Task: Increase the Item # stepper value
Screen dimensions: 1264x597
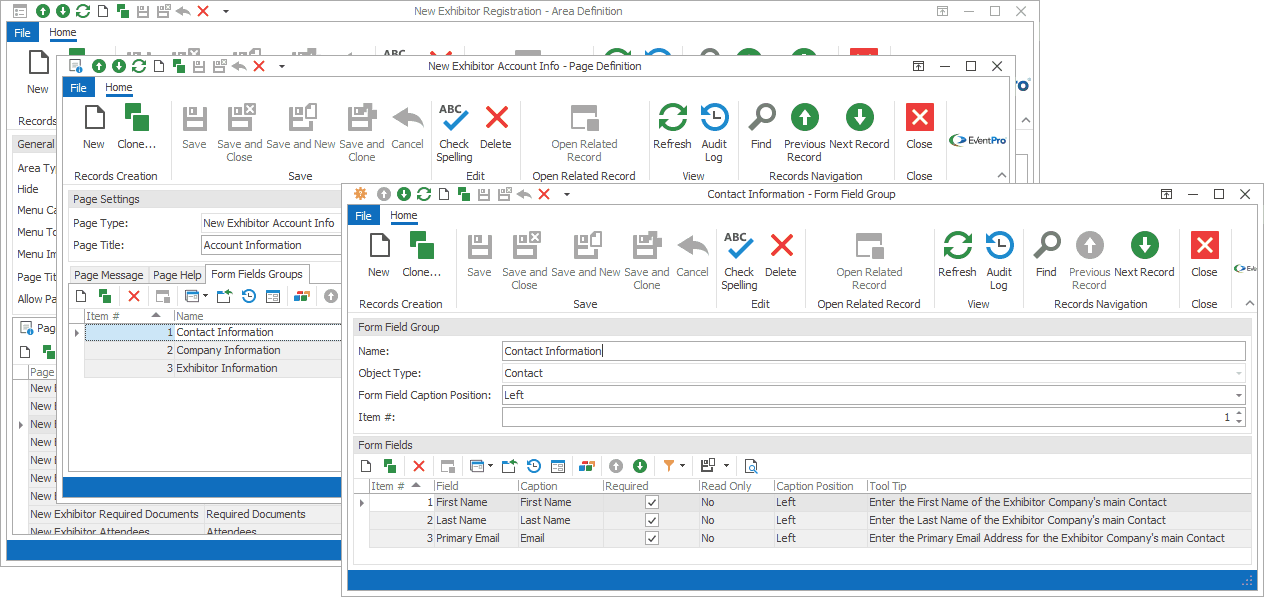Action: (1240, 413)
